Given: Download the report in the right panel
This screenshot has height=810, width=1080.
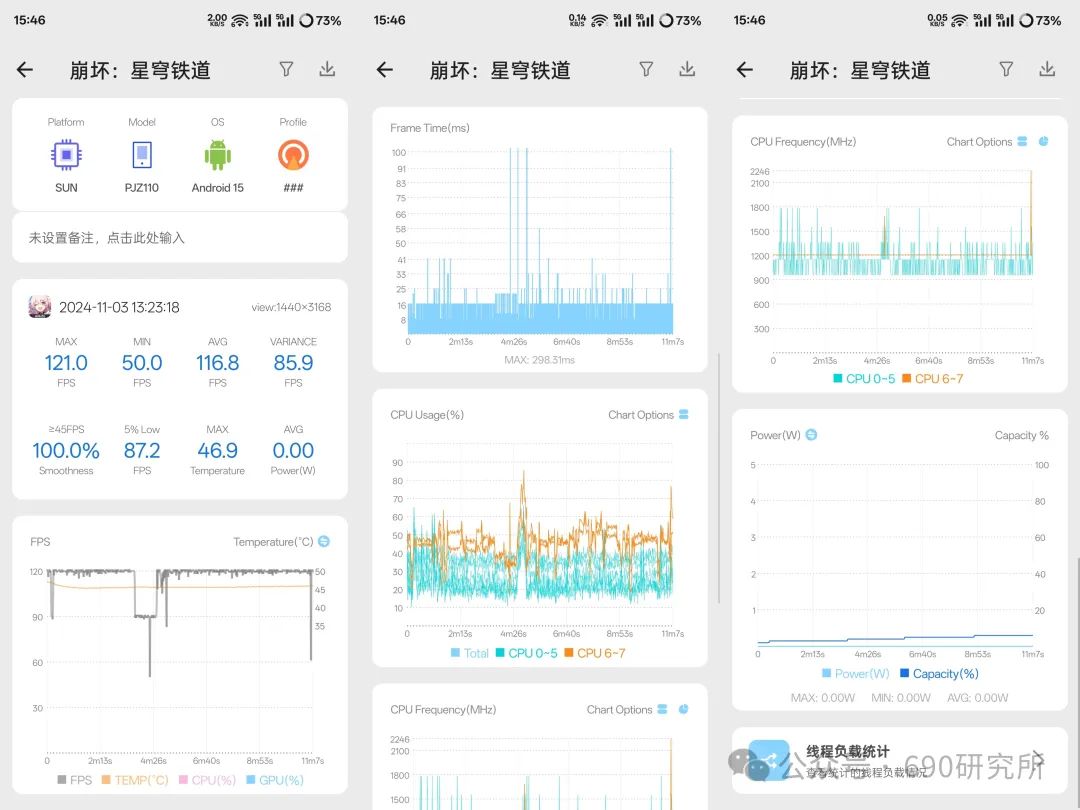Looking at the screenshot, I should (x=1047, y=69).
